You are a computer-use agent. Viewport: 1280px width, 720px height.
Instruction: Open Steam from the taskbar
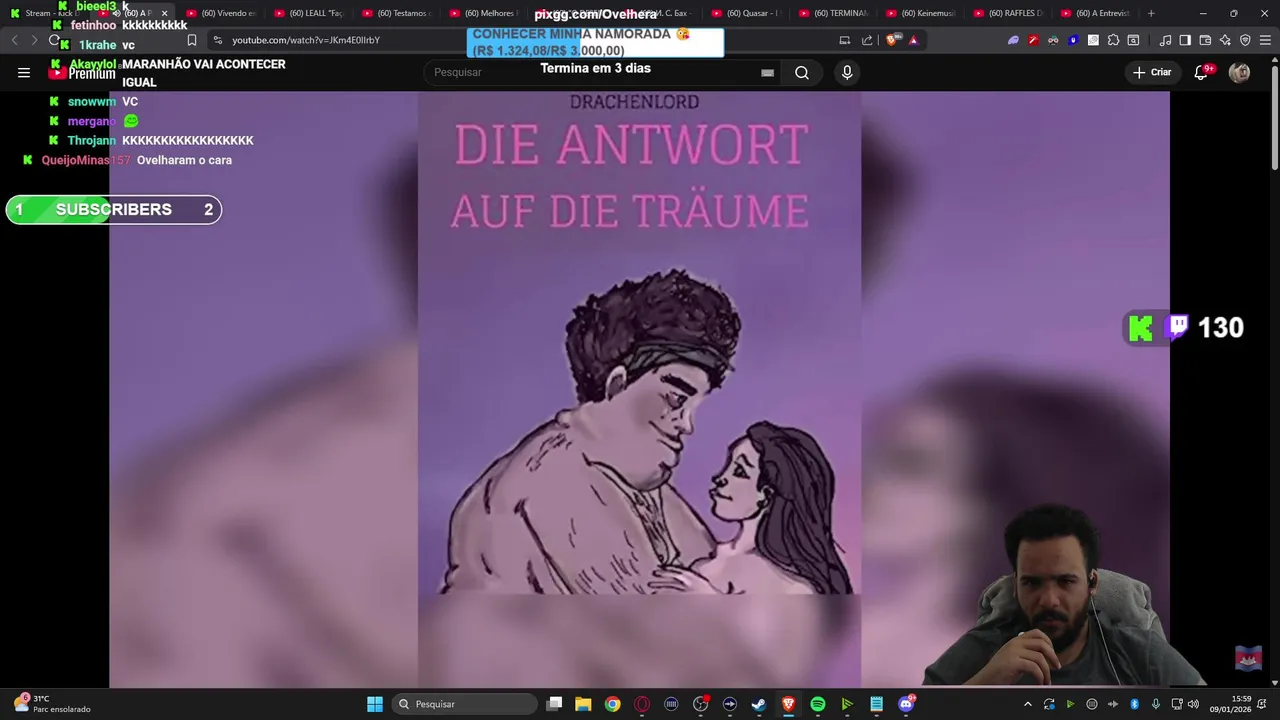(759, 704)
